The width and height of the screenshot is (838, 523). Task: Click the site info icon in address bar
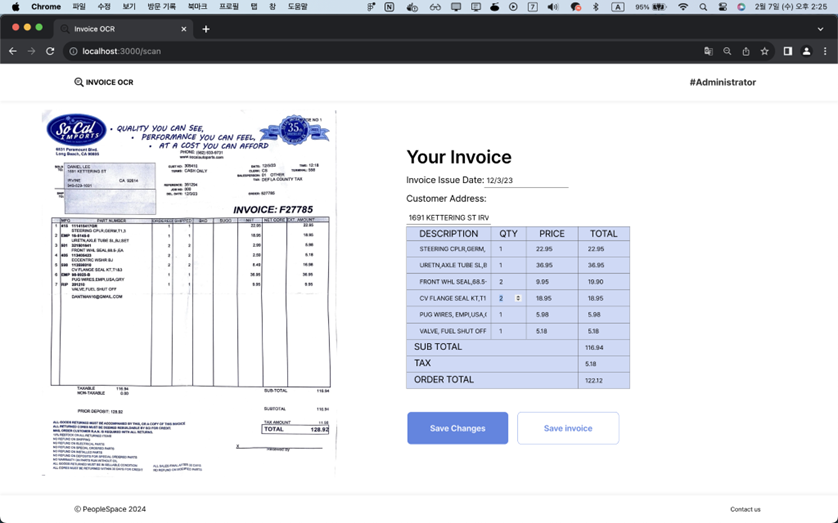click(73, 51)
